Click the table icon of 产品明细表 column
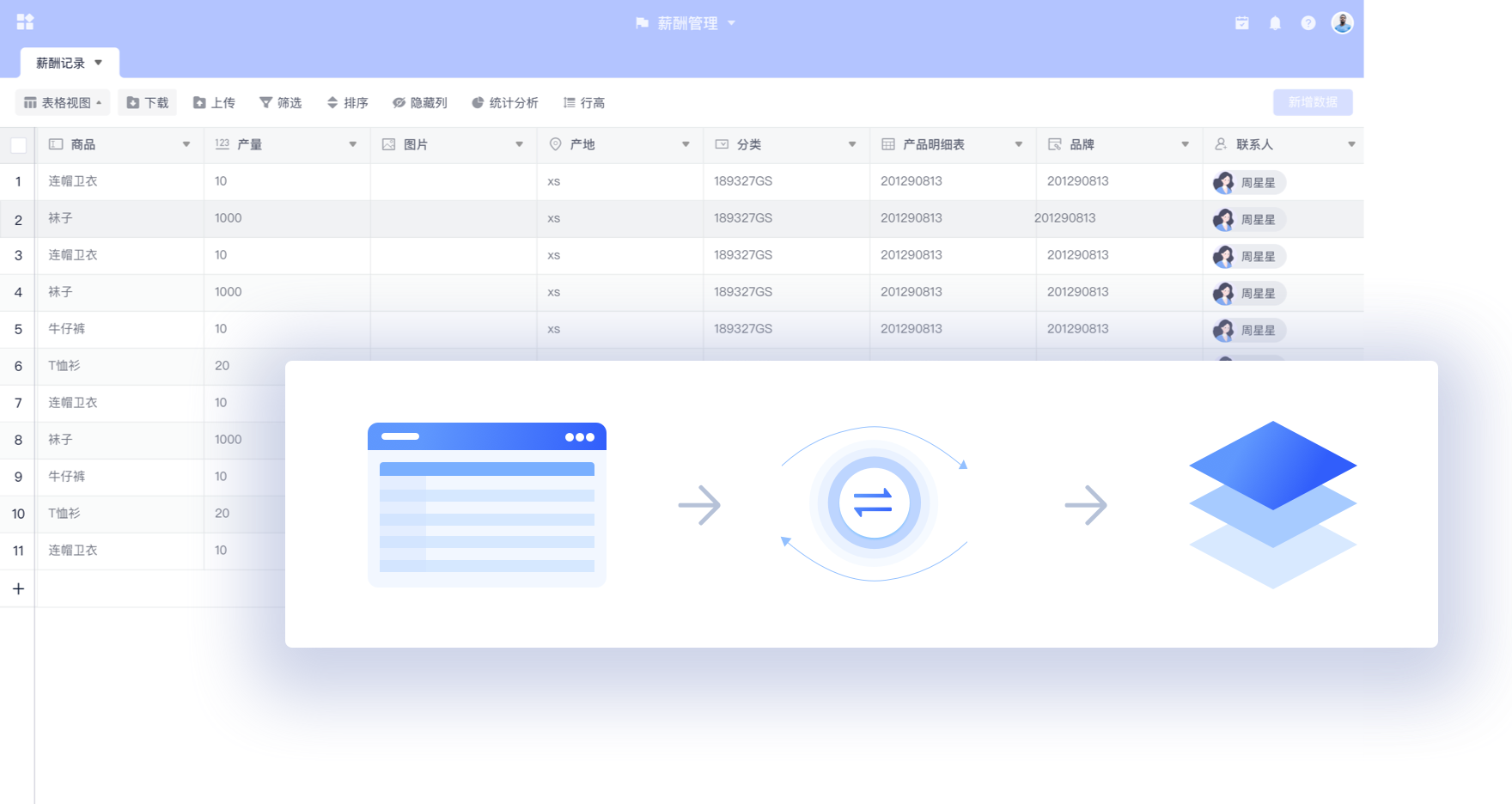This screenshot has width=1512, height=804. pos(888,144)
